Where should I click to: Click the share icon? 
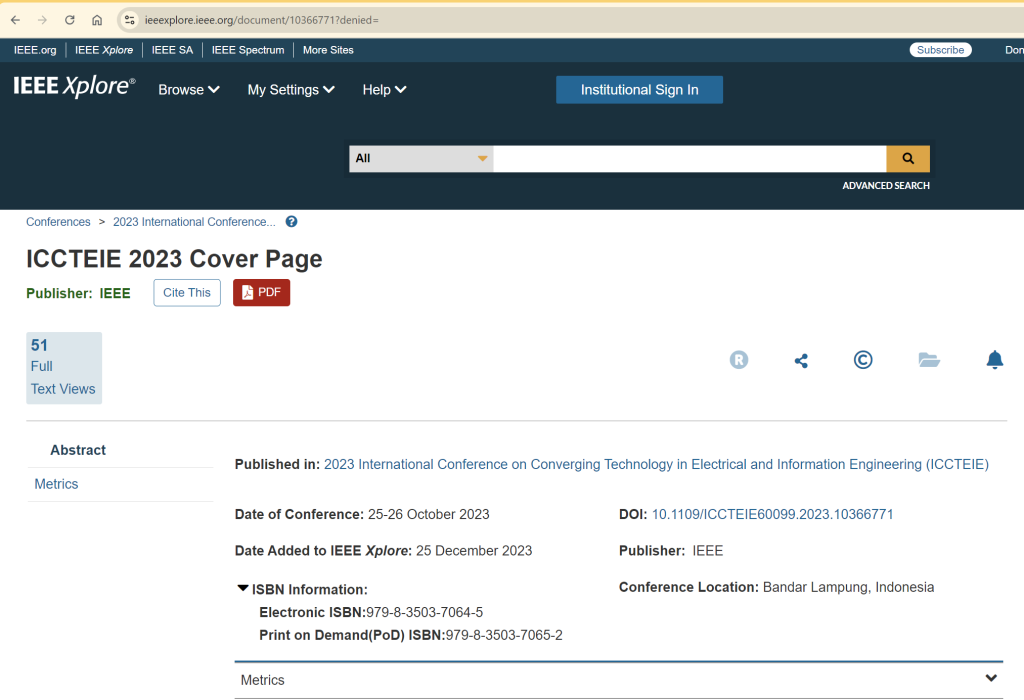click(x=801, y=360)
